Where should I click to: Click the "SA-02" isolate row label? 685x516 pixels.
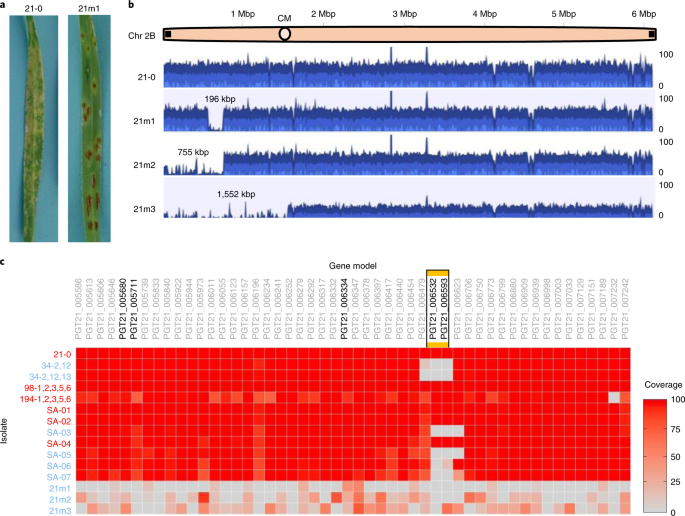[x=59, y=421]
